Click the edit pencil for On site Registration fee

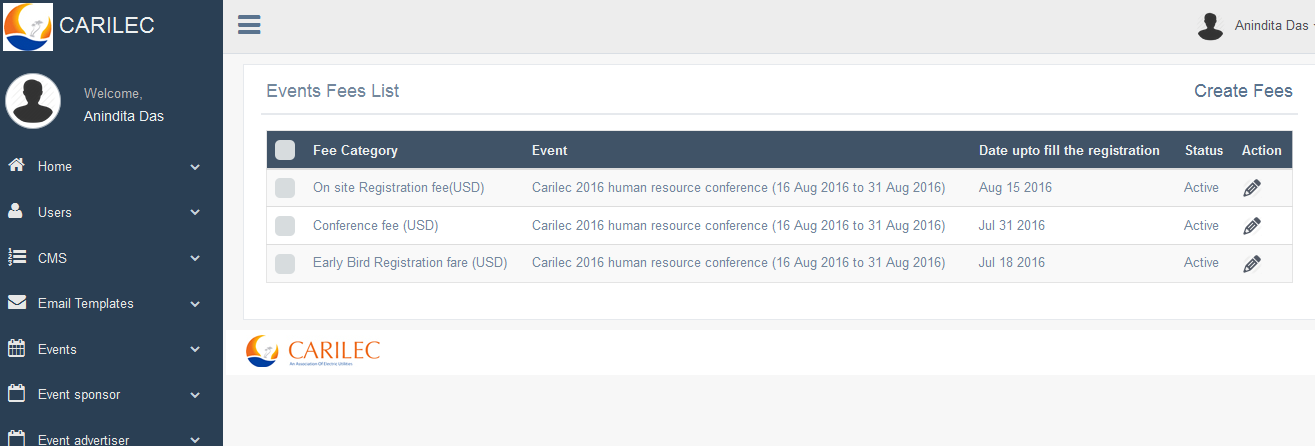pyautogui.click(x=1252, y=188)
